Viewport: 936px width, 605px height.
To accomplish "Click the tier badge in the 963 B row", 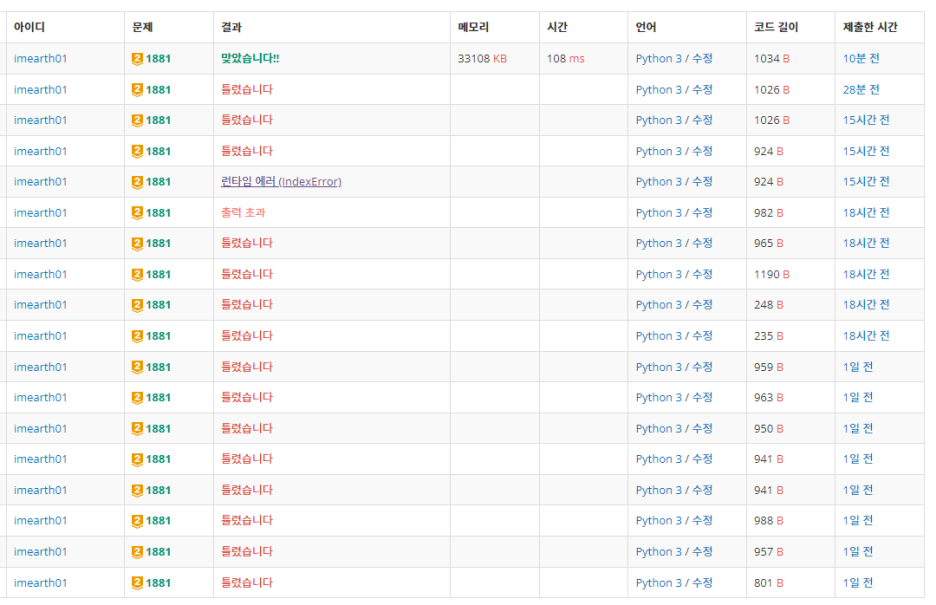I will 137,397.
